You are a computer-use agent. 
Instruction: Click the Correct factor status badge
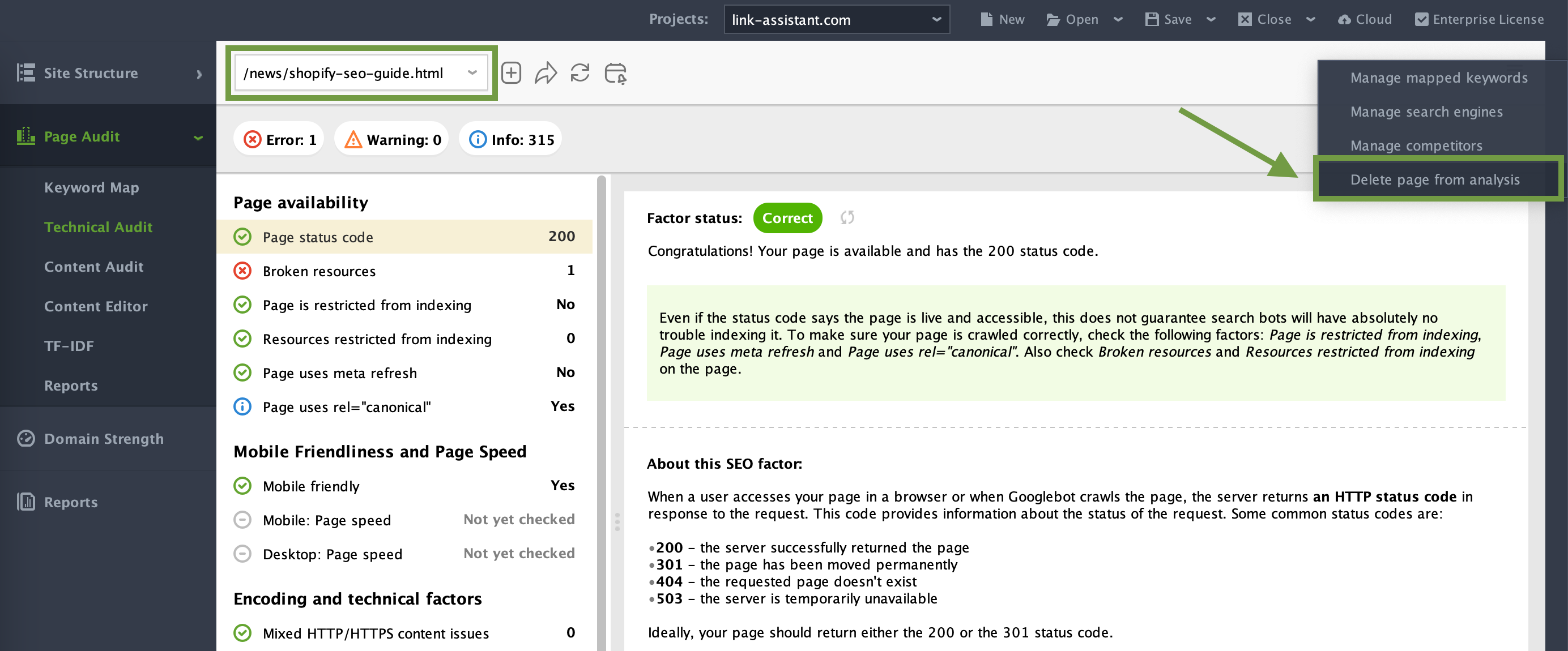787,218
